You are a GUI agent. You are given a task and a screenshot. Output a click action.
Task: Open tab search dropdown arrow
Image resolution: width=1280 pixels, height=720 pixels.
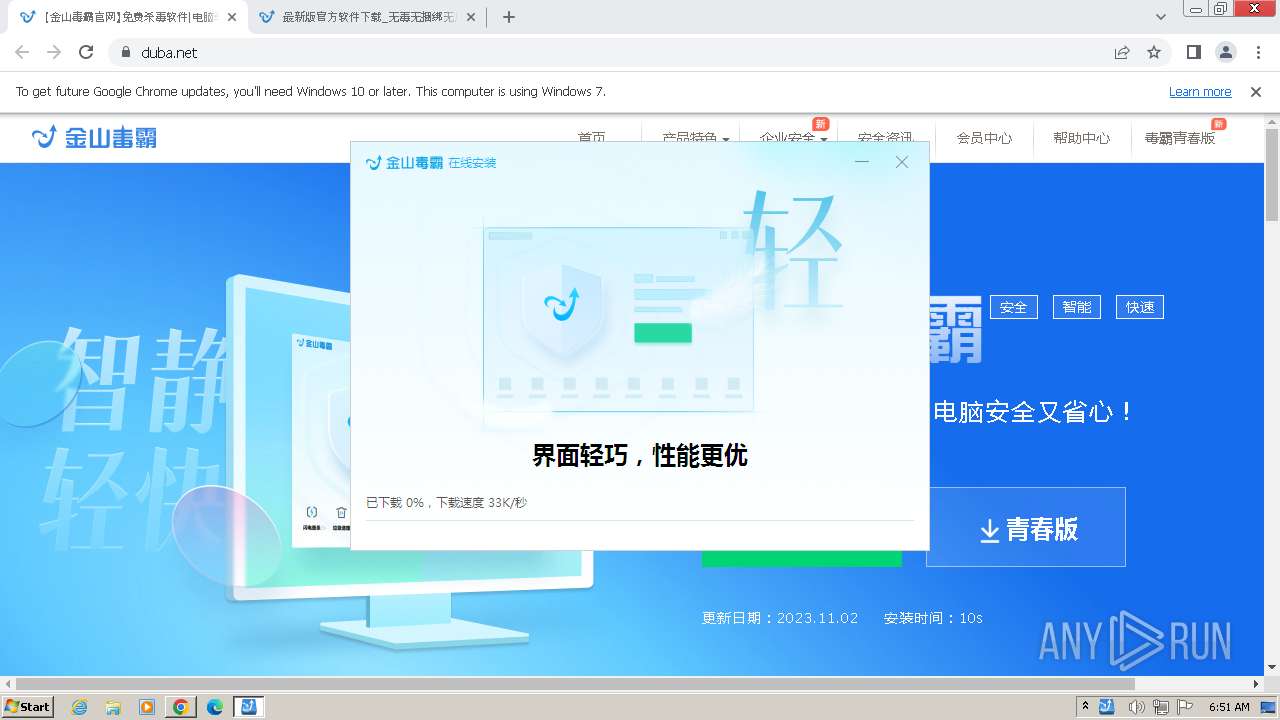click(1161, 17)
